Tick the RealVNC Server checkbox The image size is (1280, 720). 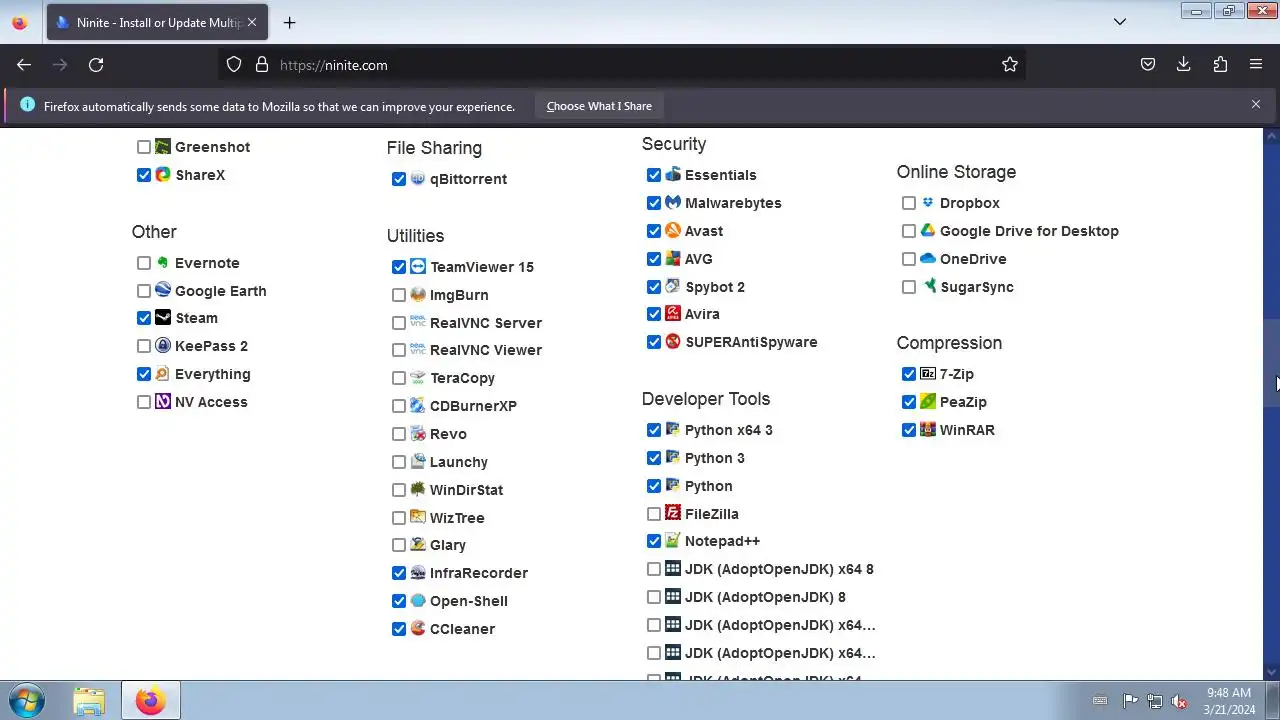[x=399, y=323]
